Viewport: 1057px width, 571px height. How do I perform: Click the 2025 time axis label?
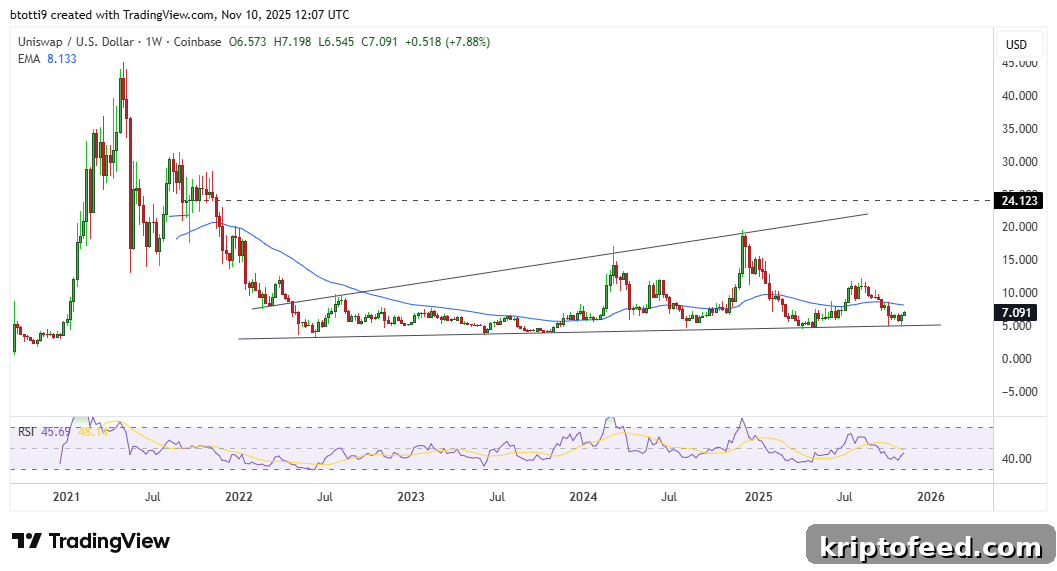pyautogui.click(x=758, y=497)
